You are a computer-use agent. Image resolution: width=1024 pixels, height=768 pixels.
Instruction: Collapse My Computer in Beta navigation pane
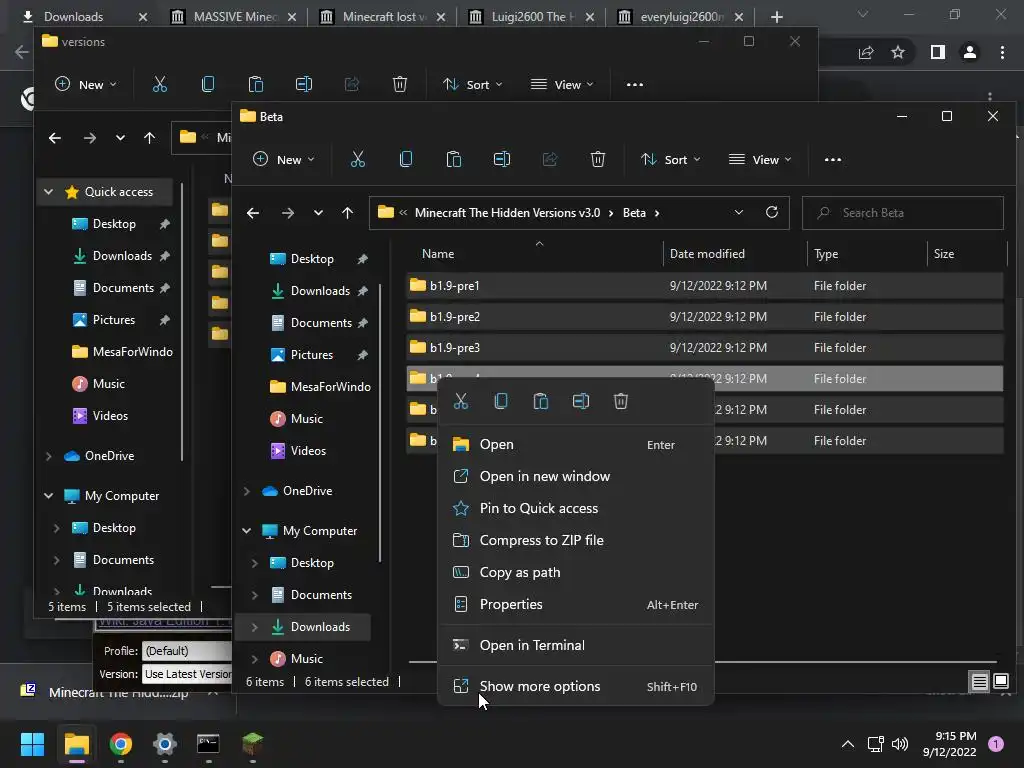click(247, 531)
